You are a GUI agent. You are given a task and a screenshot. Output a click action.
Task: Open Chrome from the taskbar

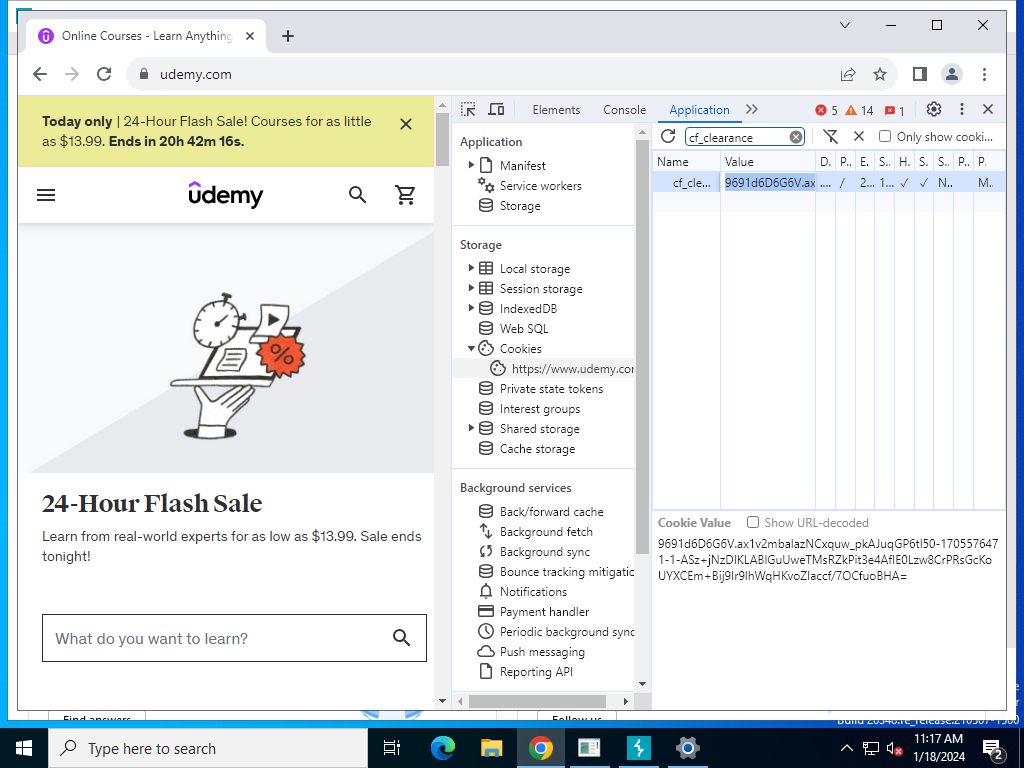point(541,748)
